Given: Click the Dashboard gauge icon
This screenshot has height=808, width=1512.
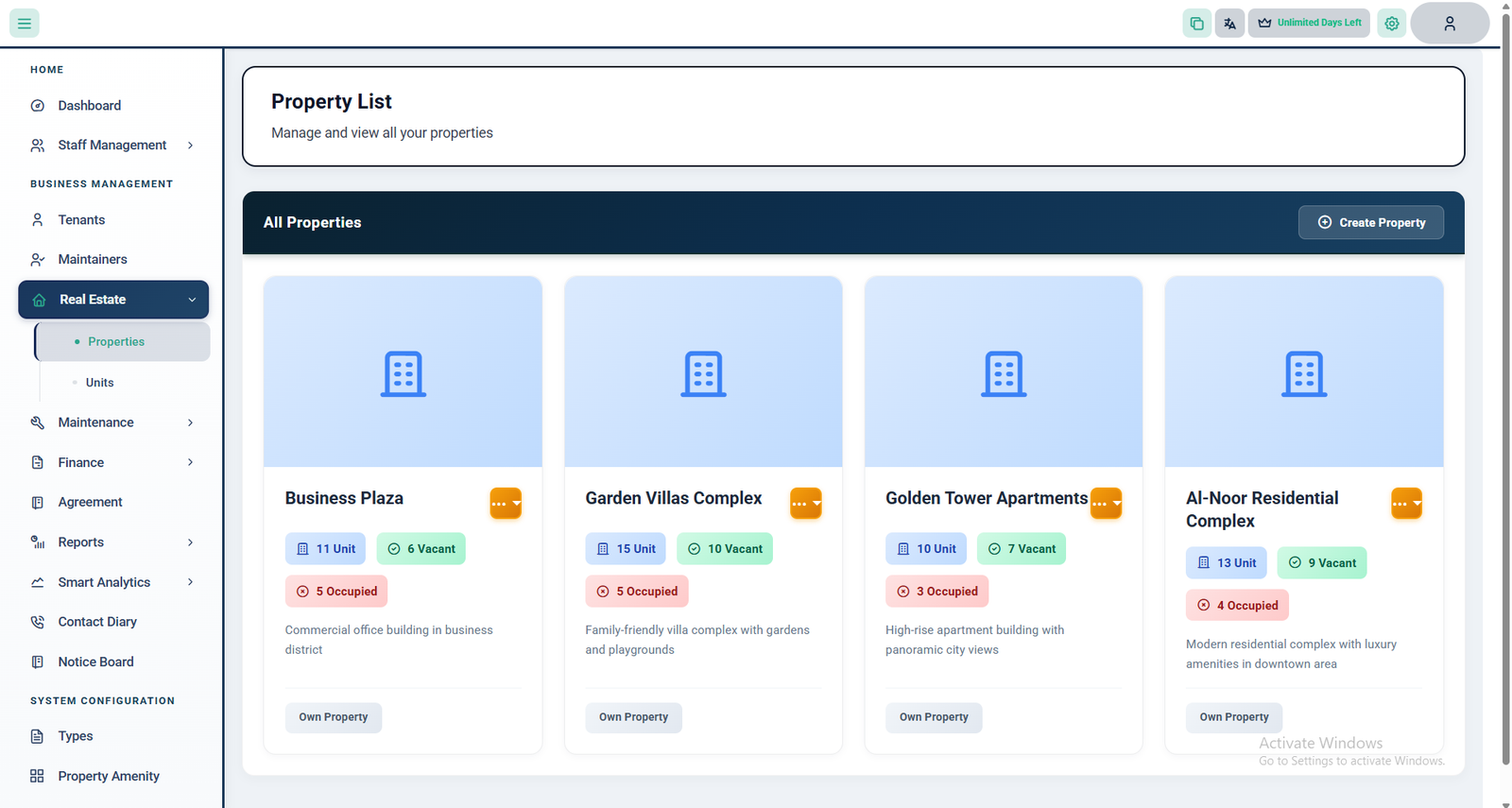Looking at the screenshot, I should click(x=38, y=106).
